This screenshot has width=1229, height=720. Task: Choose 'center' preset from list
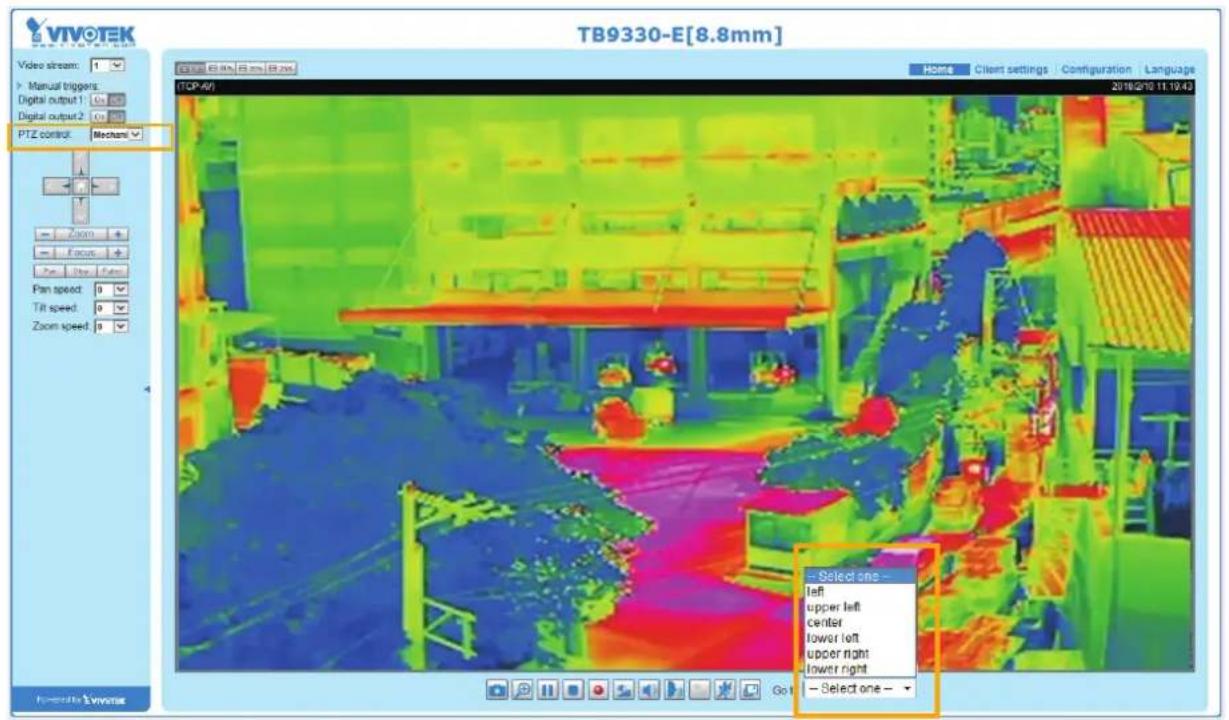[859, 622]
